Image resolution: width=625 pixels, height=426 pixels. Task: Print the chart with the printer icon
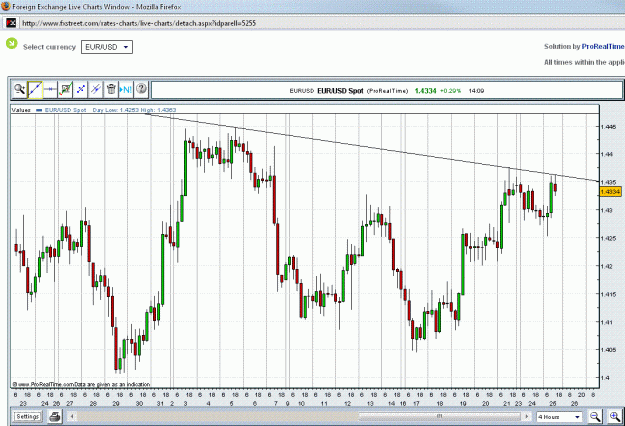pos(55,417)
